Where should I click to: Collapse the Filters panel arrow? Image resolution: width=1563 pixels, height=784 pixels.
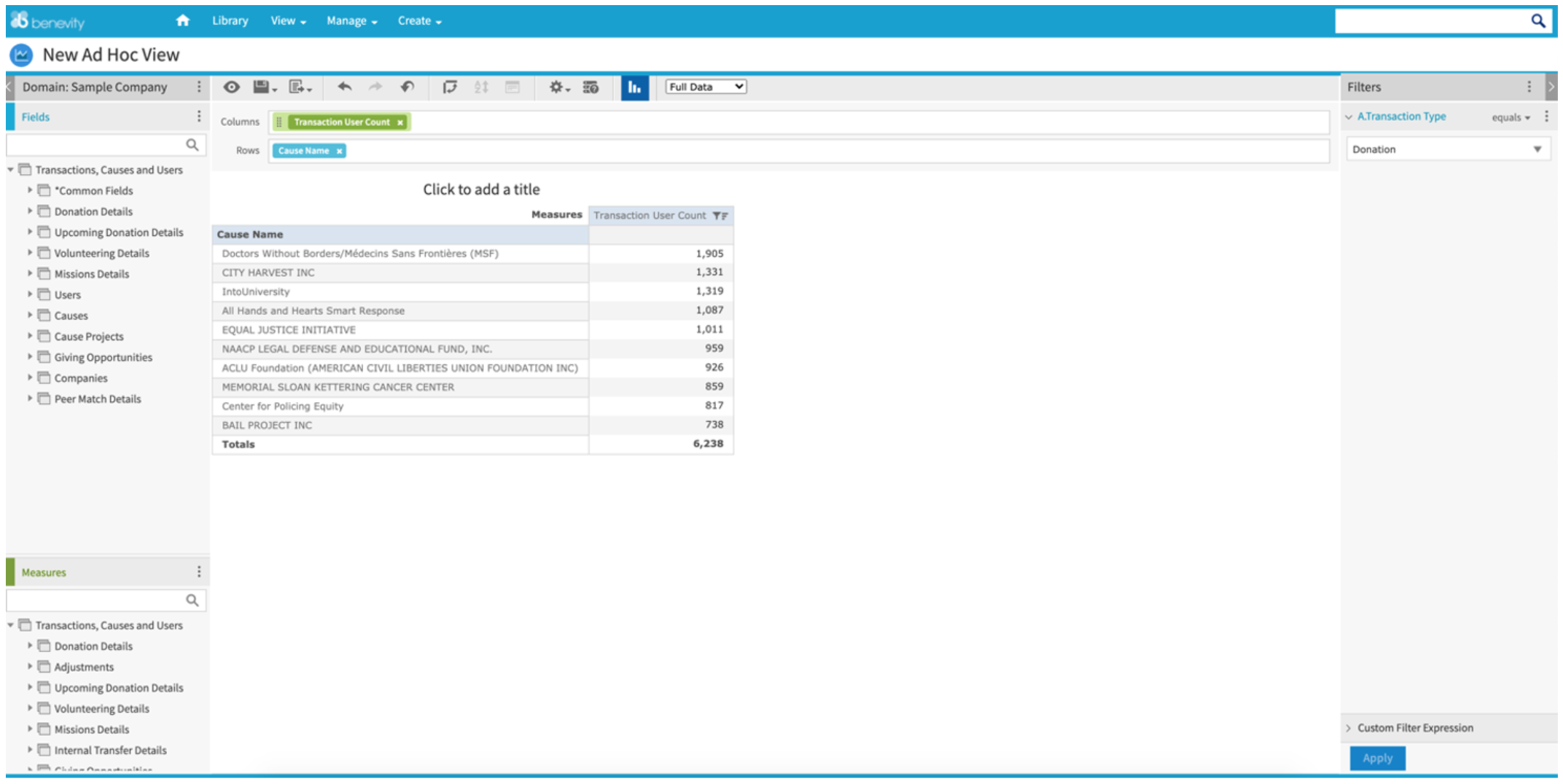[x=1551, y=87]
